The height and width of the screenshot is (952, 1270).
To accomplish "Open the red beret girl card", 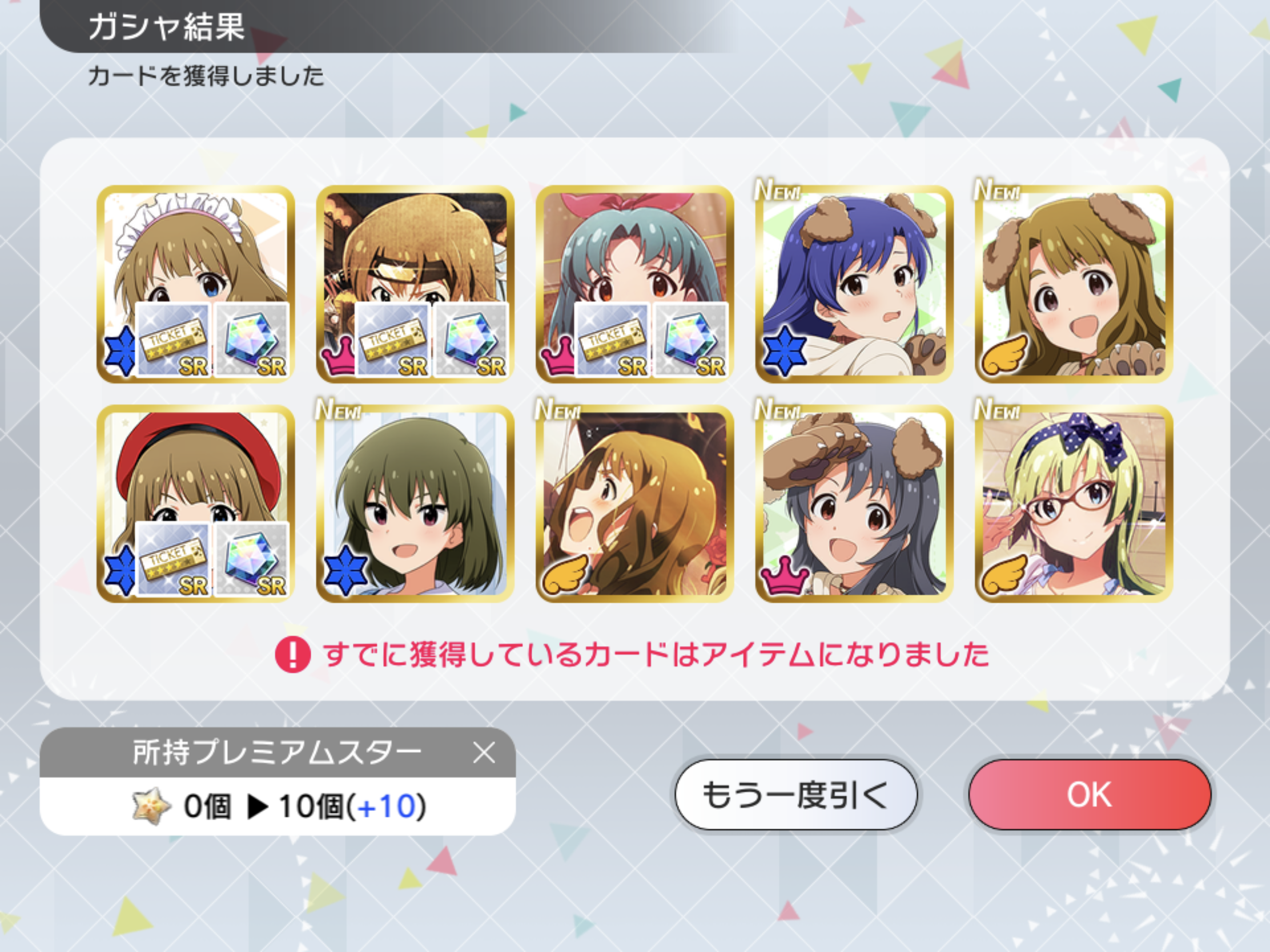I will point(196,503).
